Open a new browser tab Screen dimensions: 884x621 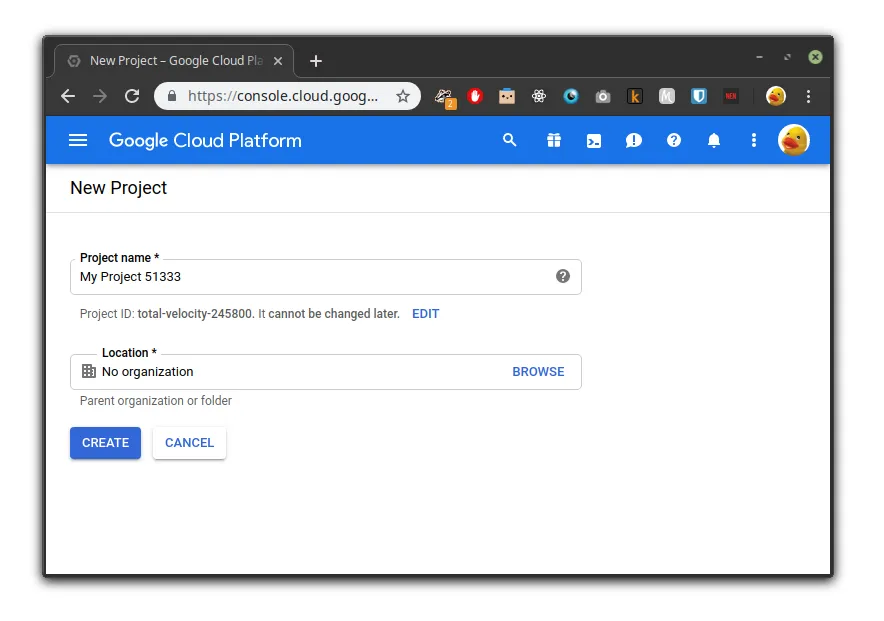315,61
